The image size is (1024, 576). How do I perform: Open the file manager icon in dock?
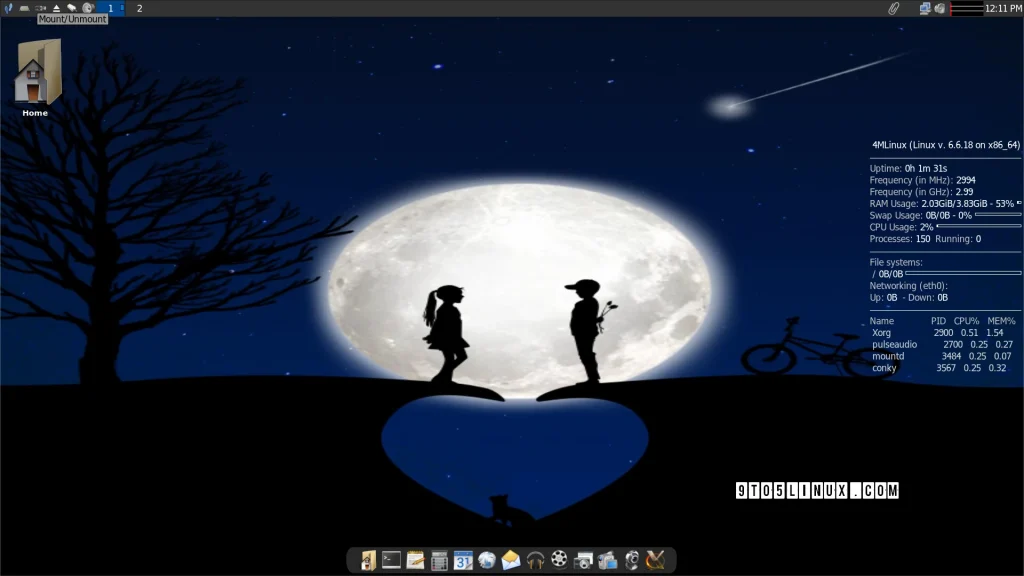point(368,560)
